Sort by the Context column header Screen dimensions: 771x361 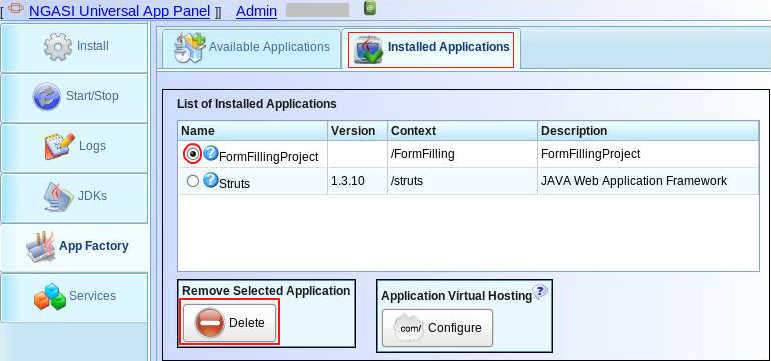click(x=462, y=131)
